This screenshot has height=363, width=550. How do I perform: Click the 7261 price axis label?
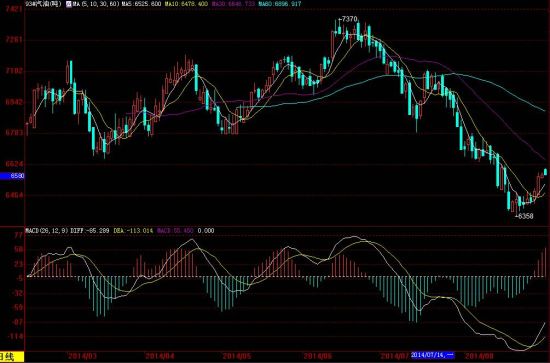click(x=14, y=40)
